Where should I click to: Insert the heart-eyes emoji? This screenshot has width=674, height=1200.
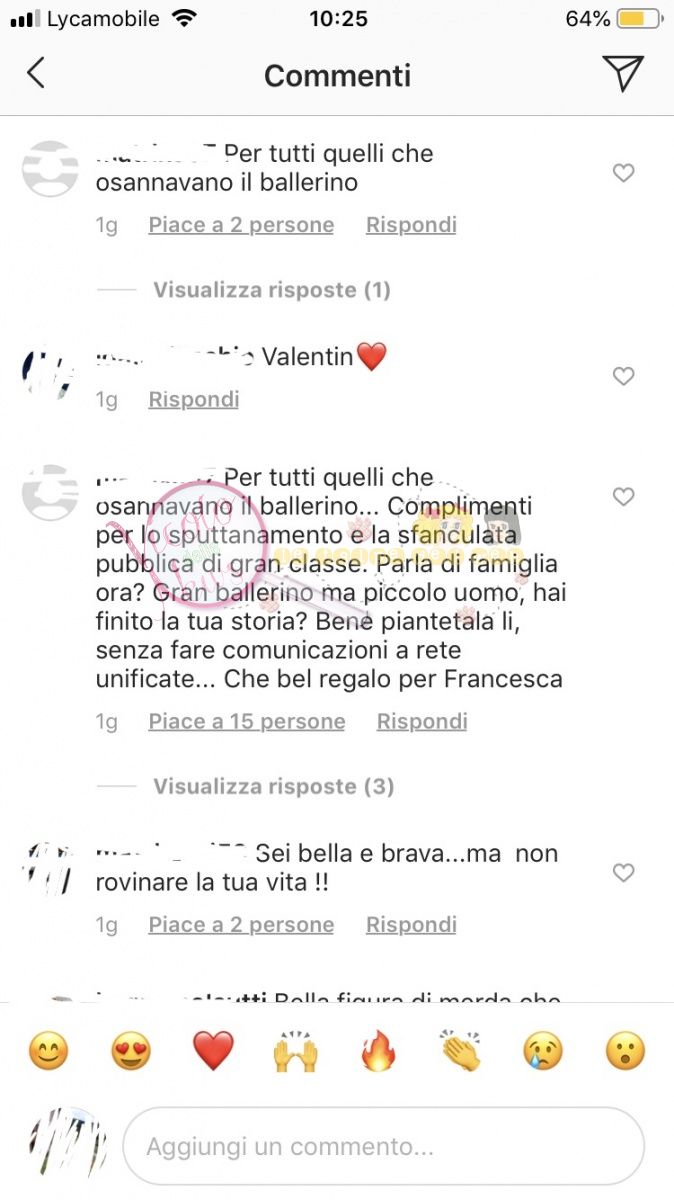pos(131,1052)
